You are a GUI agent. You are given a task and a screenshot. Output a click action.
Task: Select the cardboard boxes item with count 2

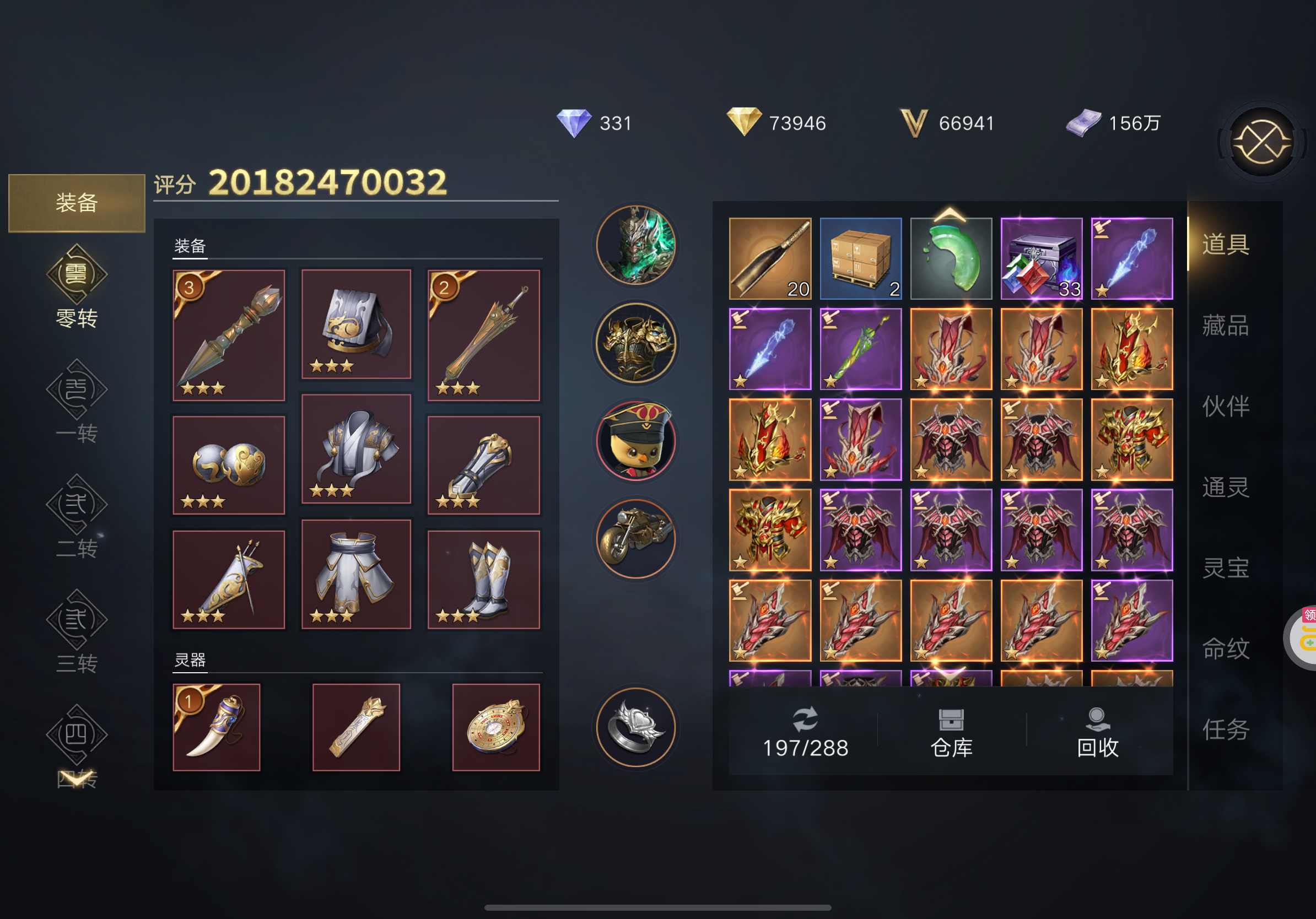click(860, 258)
